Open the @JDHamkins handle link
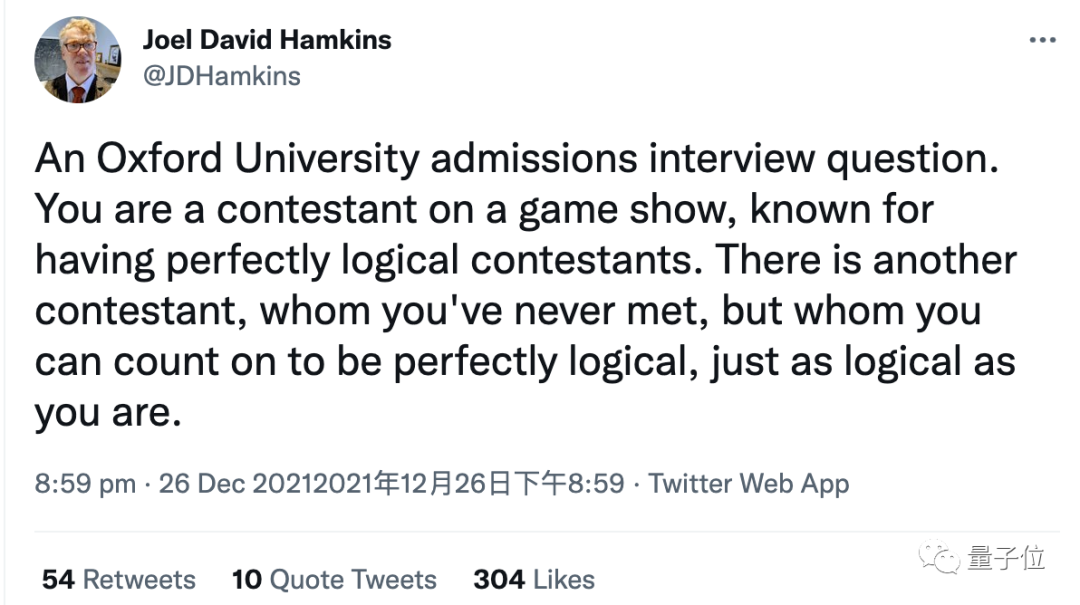This screenshot has width=1080, height=605. (x=222, y=76)
